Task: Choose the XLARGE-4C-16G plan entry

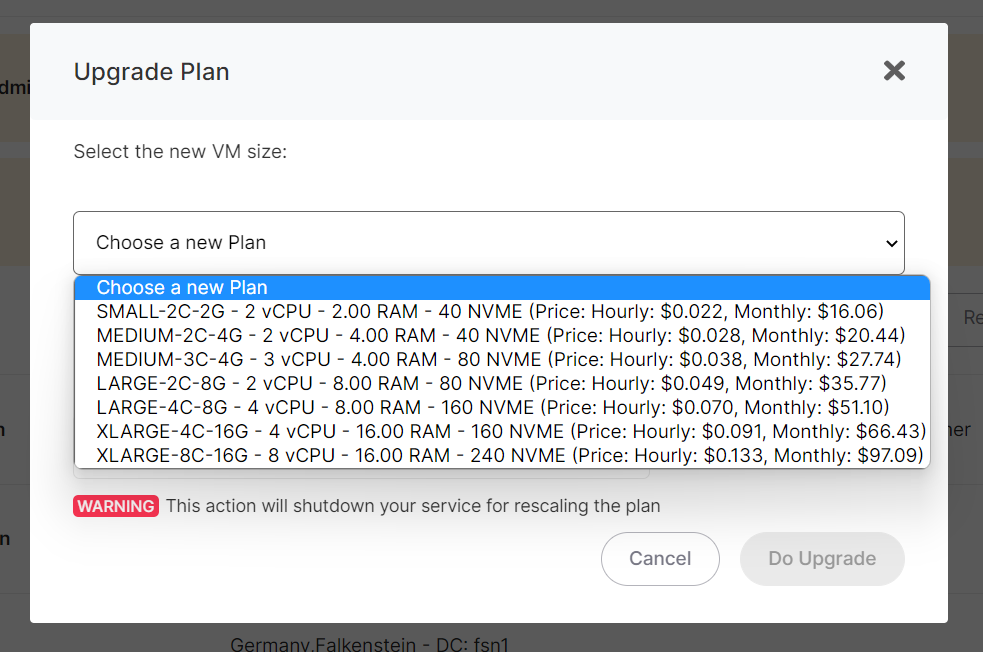Action: tap(400, 432)
